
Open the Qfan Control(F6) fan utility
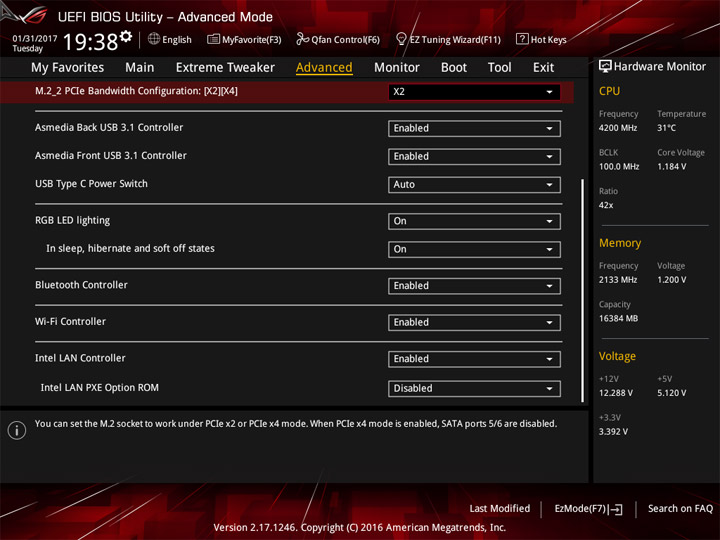click(x=338, y=39)
